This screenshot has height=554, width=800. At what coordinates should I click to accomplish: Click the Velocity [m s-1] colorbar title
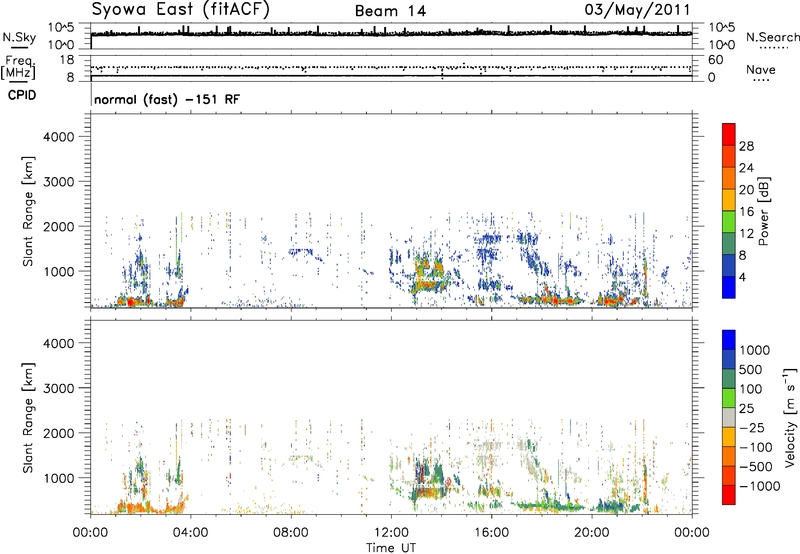coord(790,418)
